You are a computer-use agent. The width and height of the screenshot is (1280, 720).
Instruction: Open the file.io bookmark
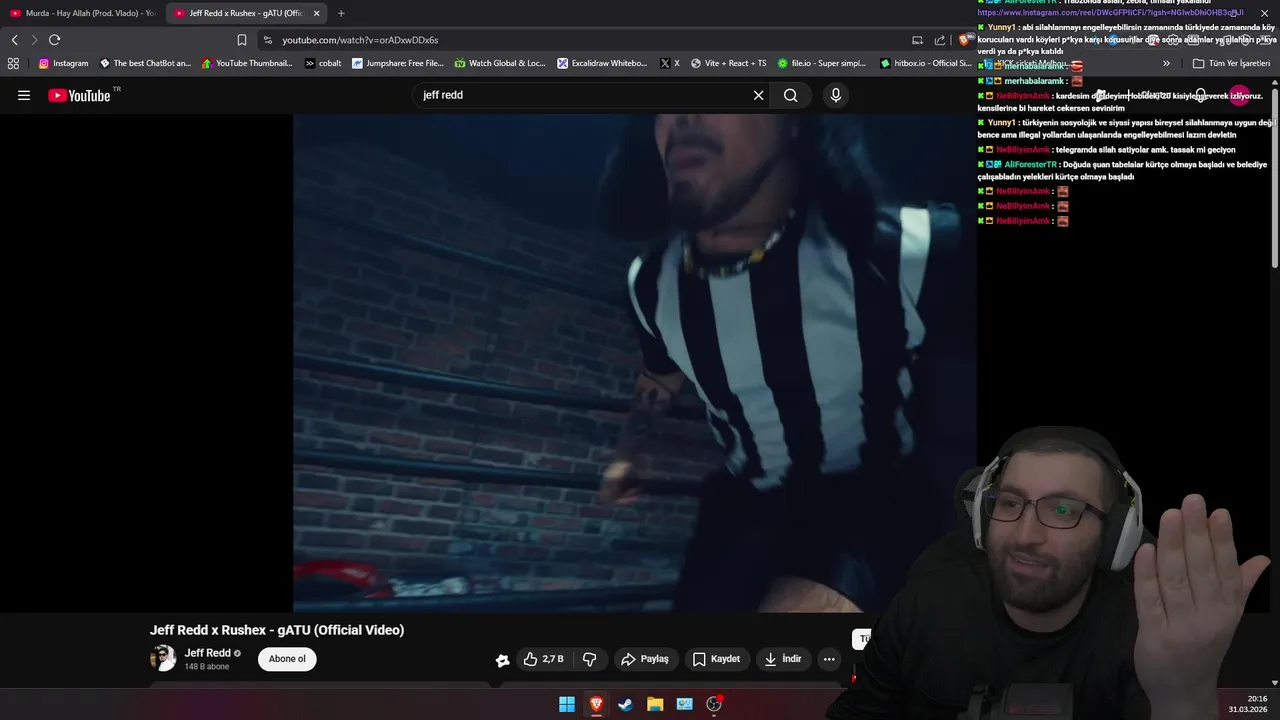(x=821, y=63)
